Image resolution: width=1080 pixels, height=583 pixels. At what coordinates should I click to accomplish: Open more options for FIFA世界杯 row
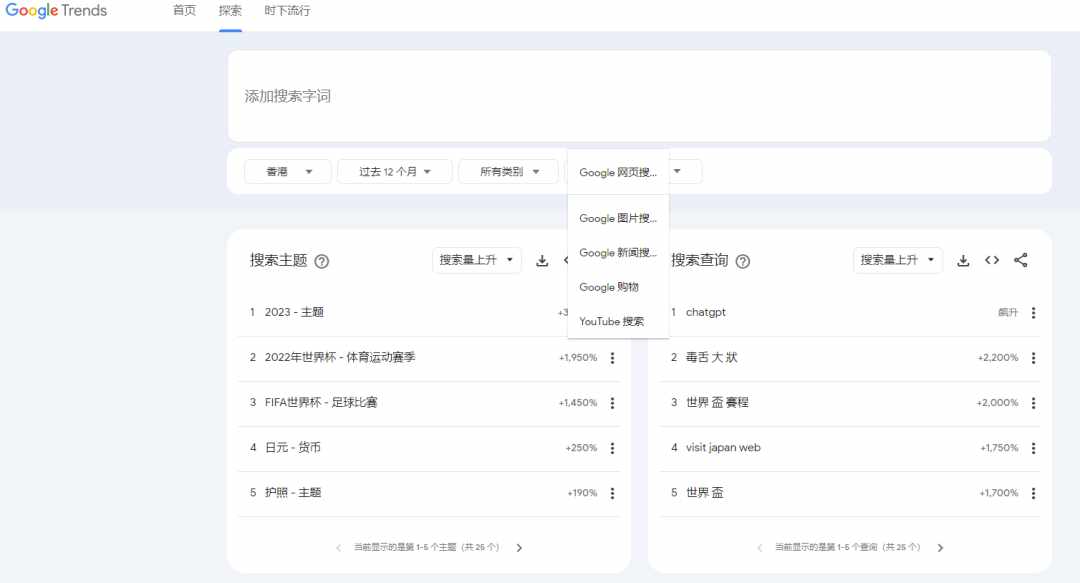(612, 403)
